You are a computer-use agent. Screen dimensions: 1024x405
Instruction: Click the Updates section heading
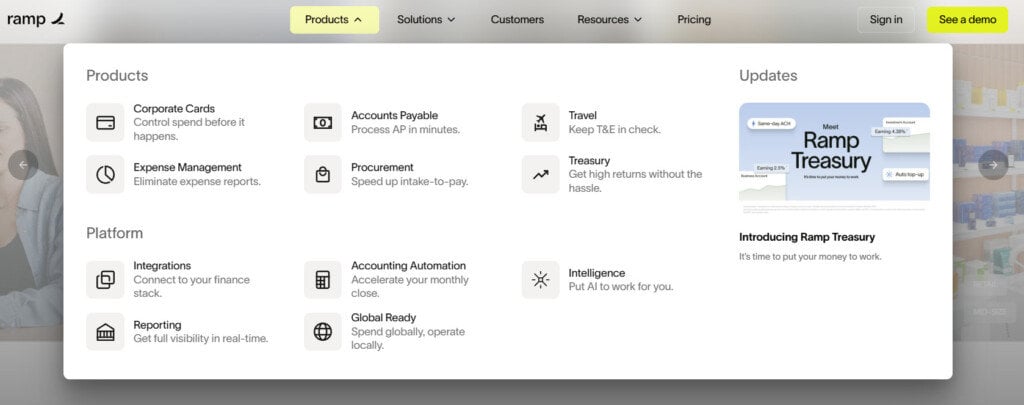click(x=768, y=76)
